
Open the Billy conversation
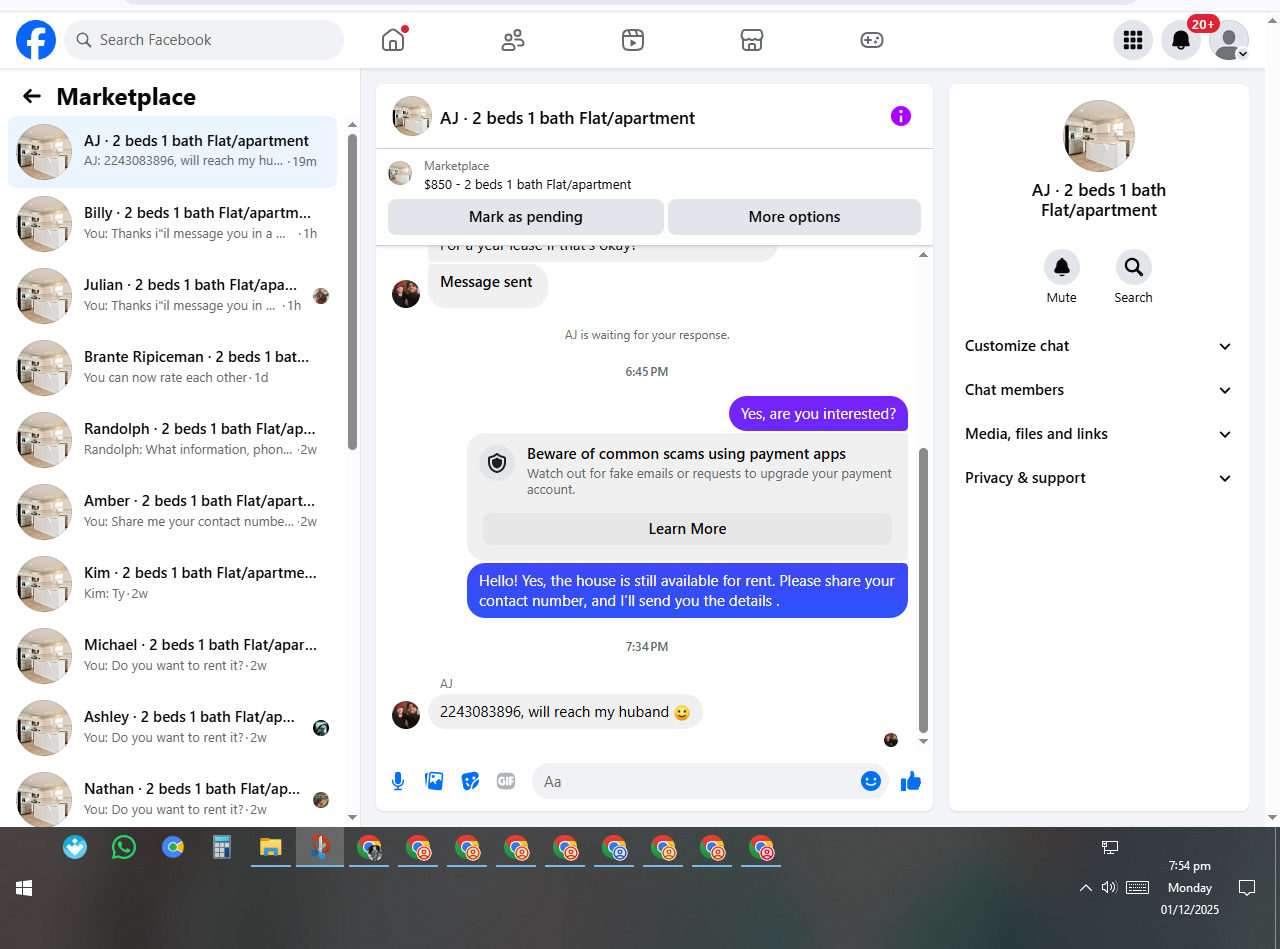click(x=172, y=223)
